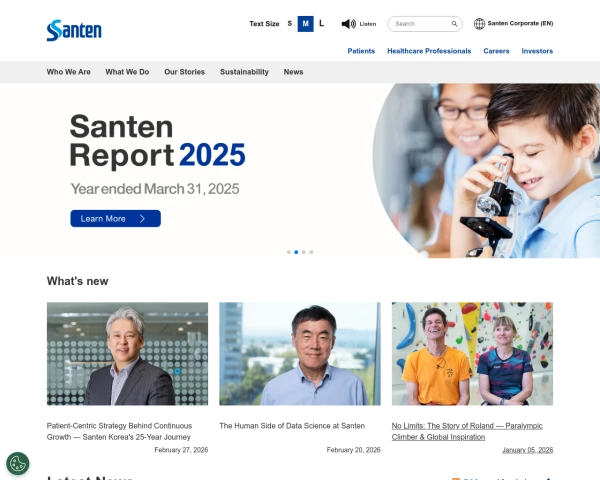
Task: Click the Learn More button
Action: pos(116,219)
